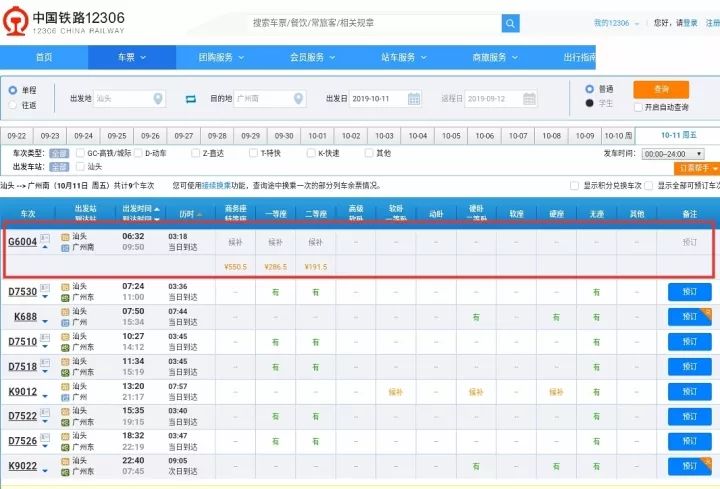Click location pin in departure field

[158, 98]
